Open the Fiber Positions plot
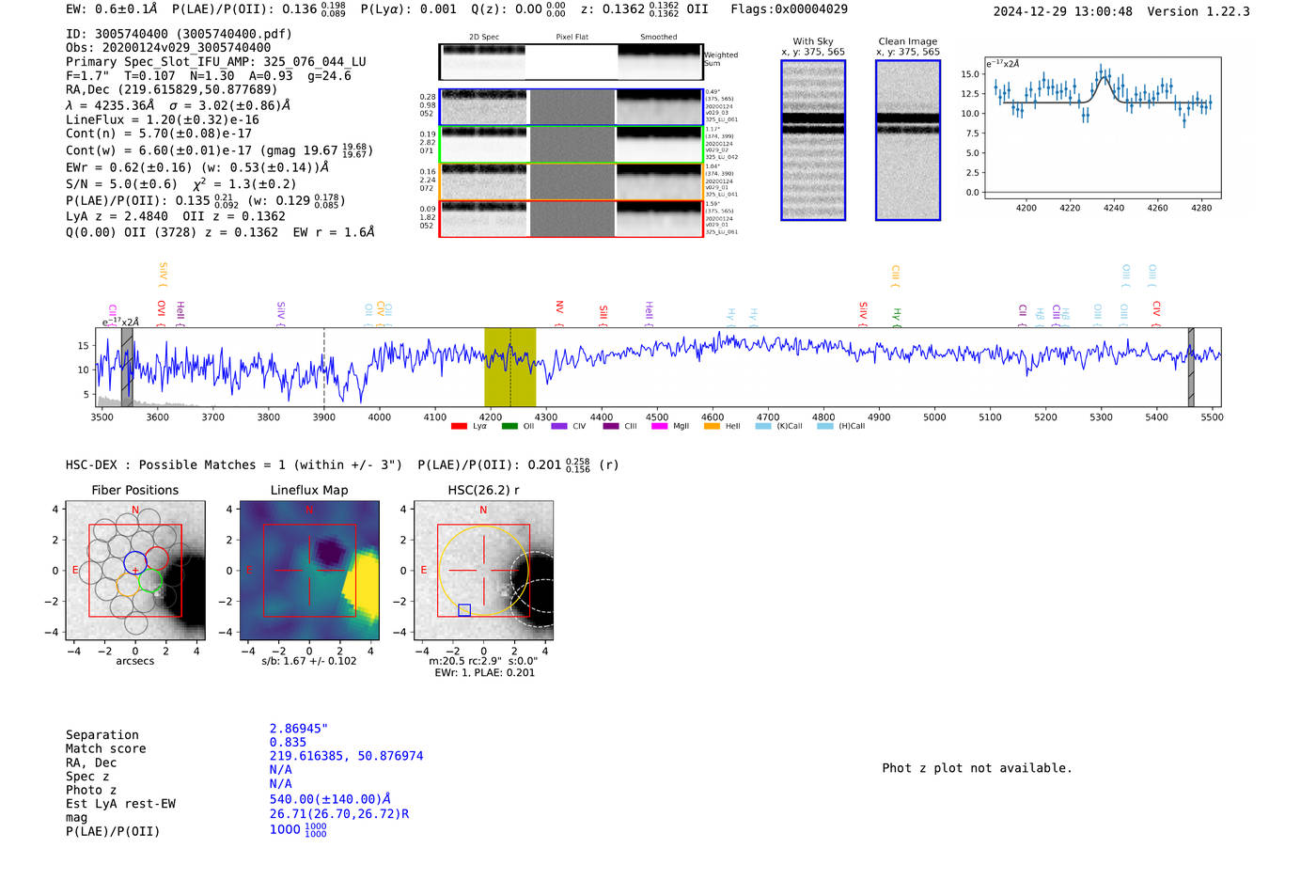Screen dimensions: 1316x896 click(135, 570)
